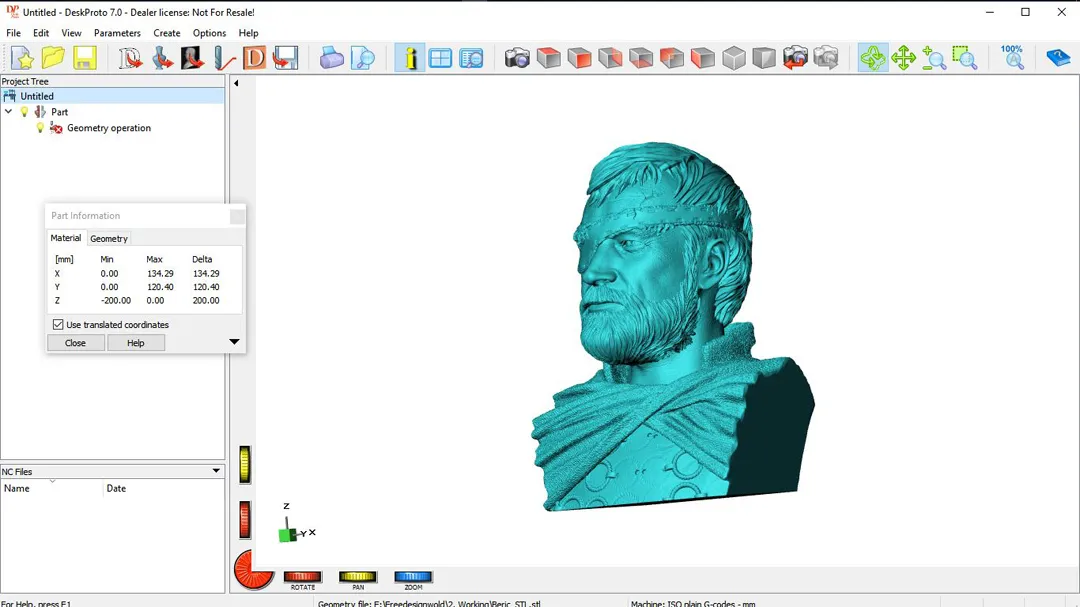The width and height of the screenshot is (1080, 607).
Task: Collapse the side panel with the left triangle arrow
Action: [x=236, y=83]
